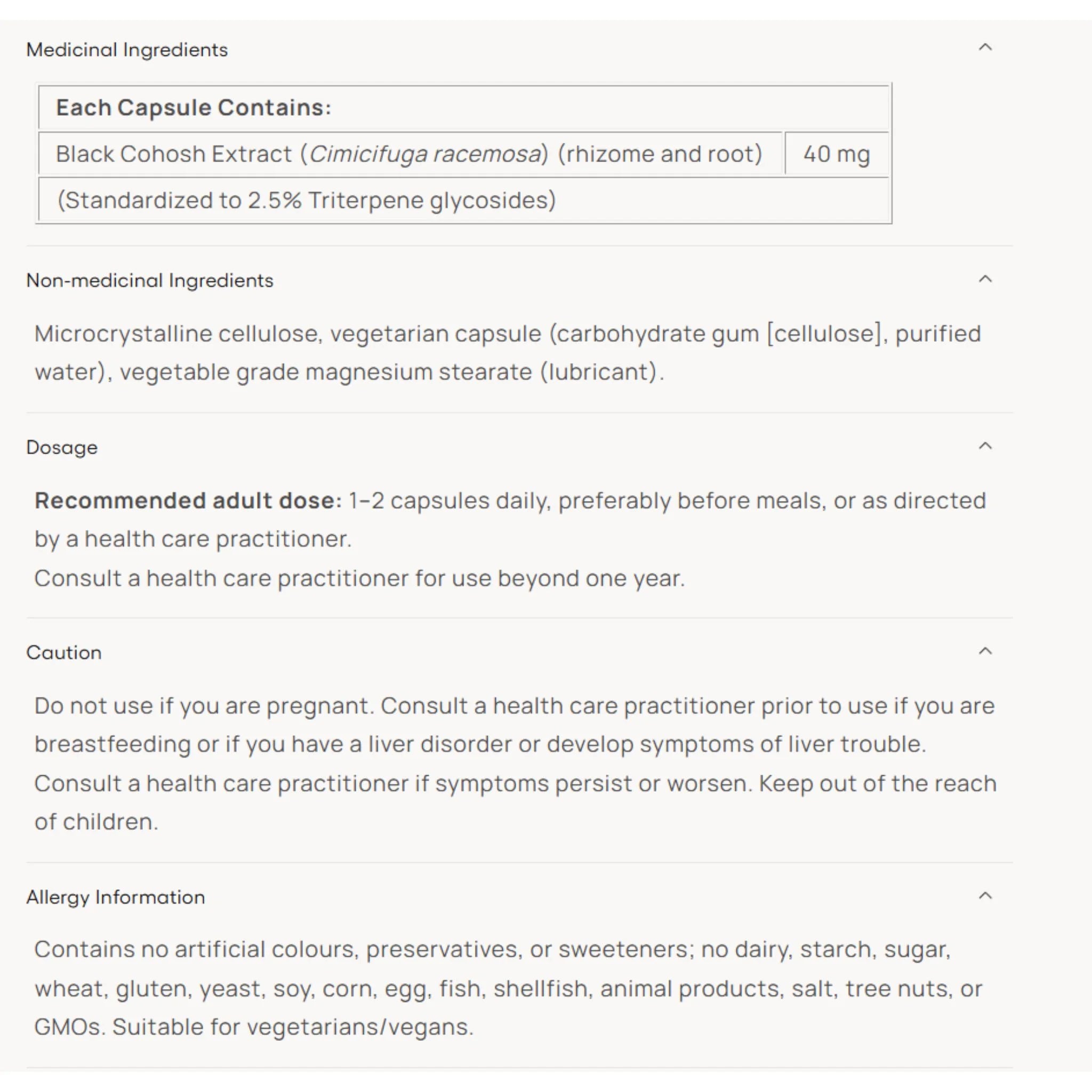This screenshot has height=1092, width=1092.
Task: Click the bold Recommended adult dose text
Action: pyautogui.click(x=189, y=501)
